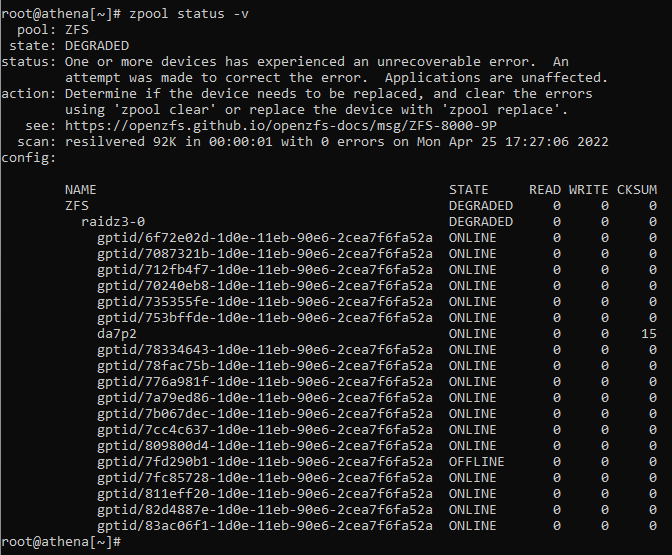
Task: Click the CKSUM column header
Action: click(x=636, y=190)
